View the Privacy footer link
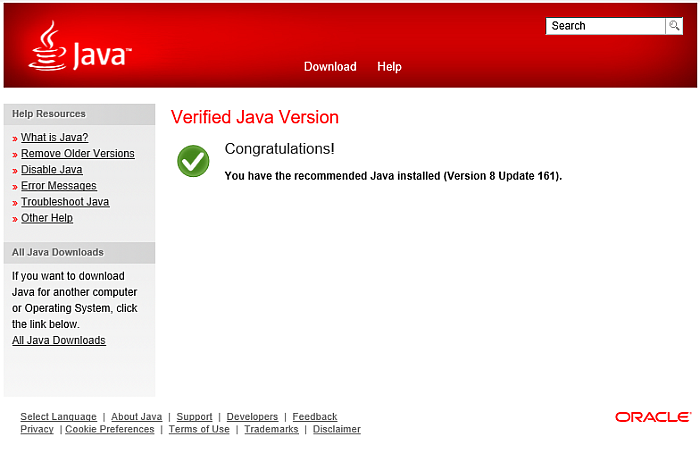 [x=37, y=429]
